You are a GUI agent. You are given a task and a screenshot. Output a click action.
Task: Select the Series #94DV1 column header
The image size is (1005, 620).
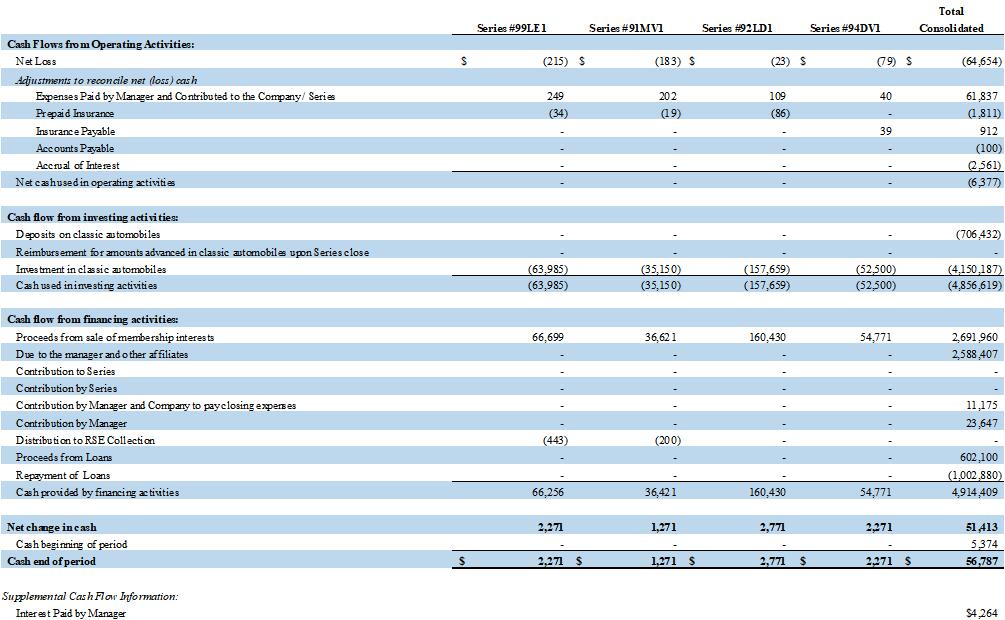click(x=847, y=28)
